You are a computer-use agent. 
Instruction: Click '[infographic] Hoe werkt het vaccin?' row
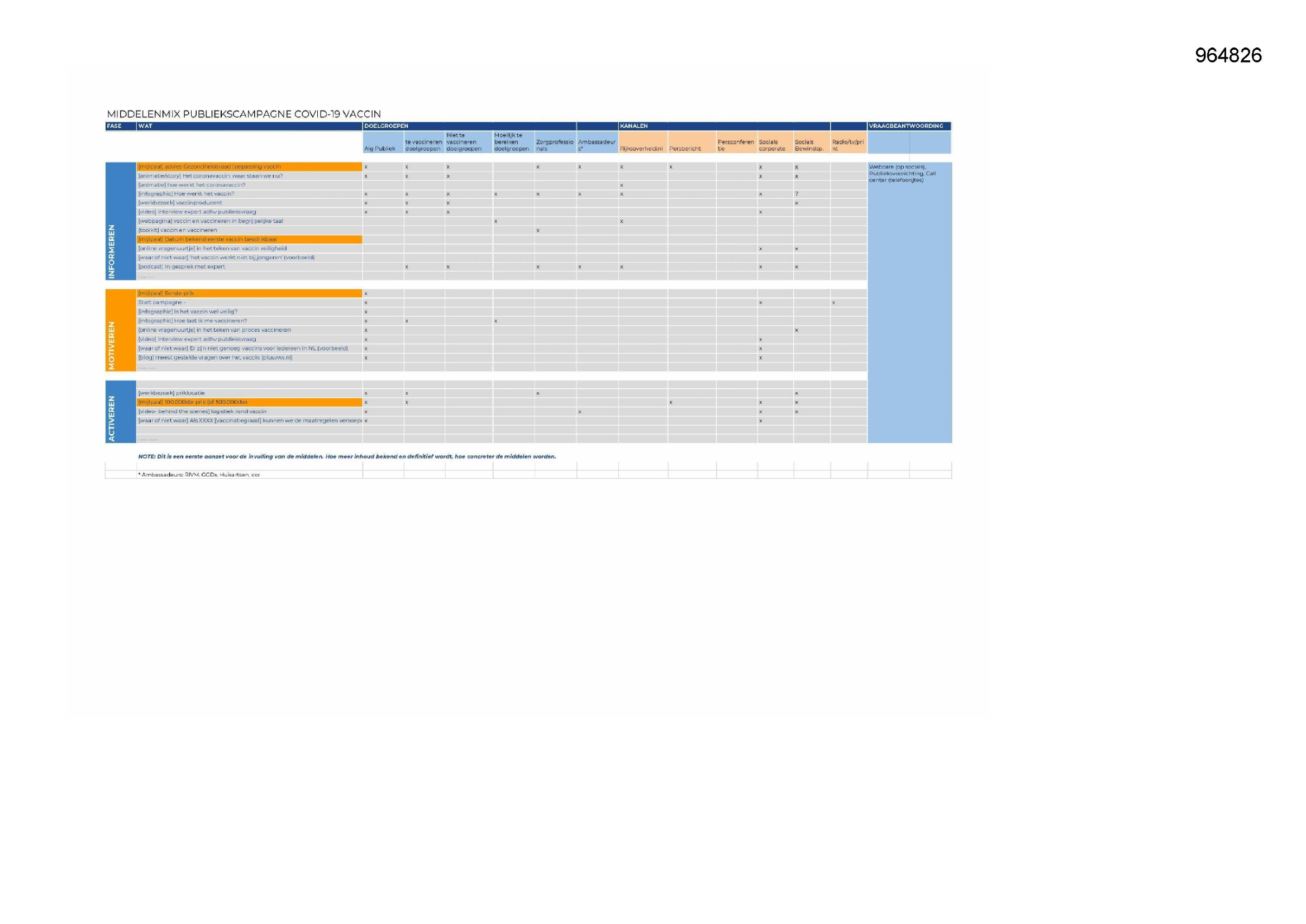tap(249, 194)
